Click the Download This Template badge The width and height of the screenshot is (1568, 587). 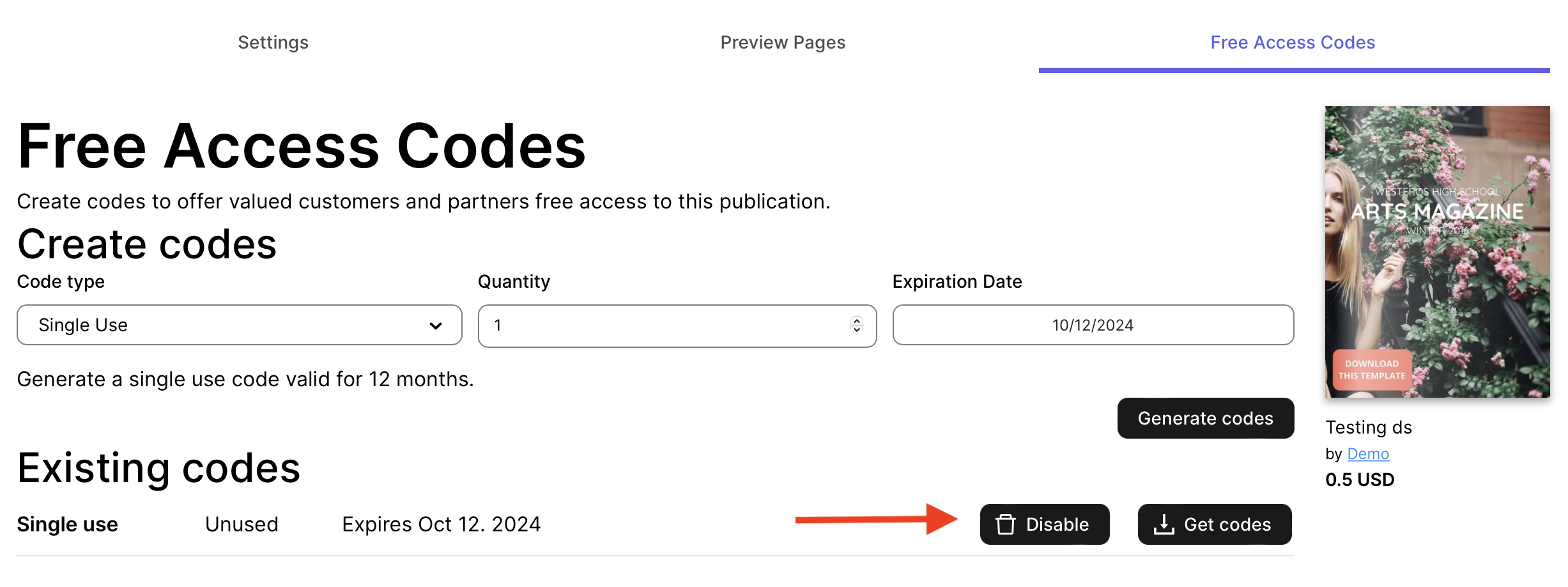coord(1371,370)
